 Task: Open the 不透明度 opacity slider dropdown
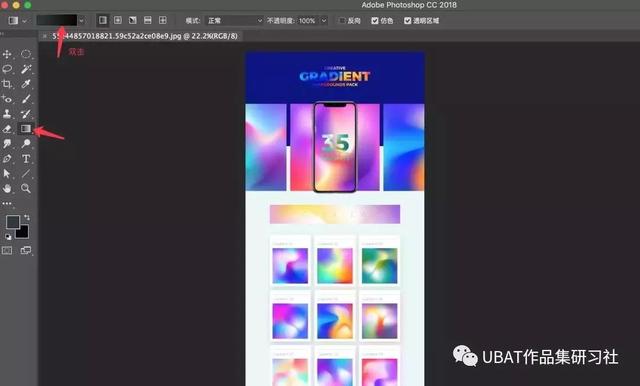point(324,20)
